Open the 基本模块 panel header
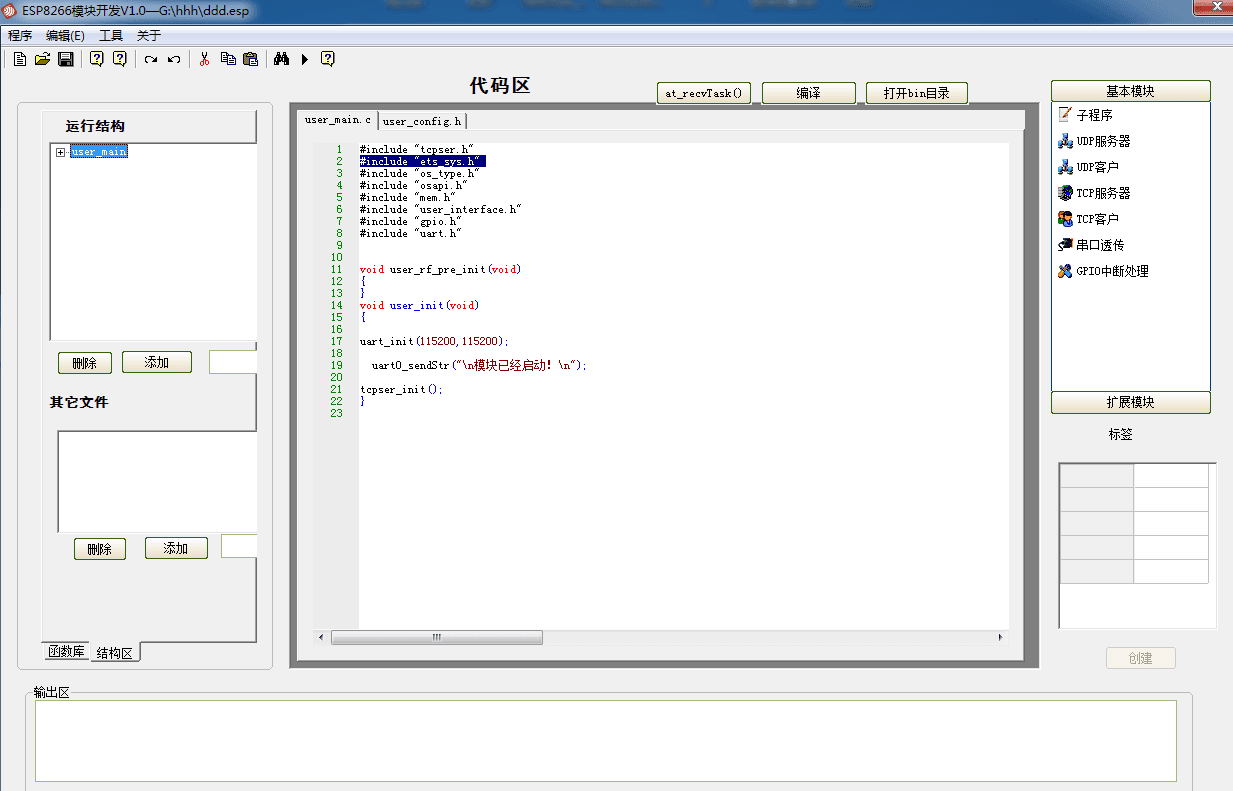 click(x=1131, y=91)
